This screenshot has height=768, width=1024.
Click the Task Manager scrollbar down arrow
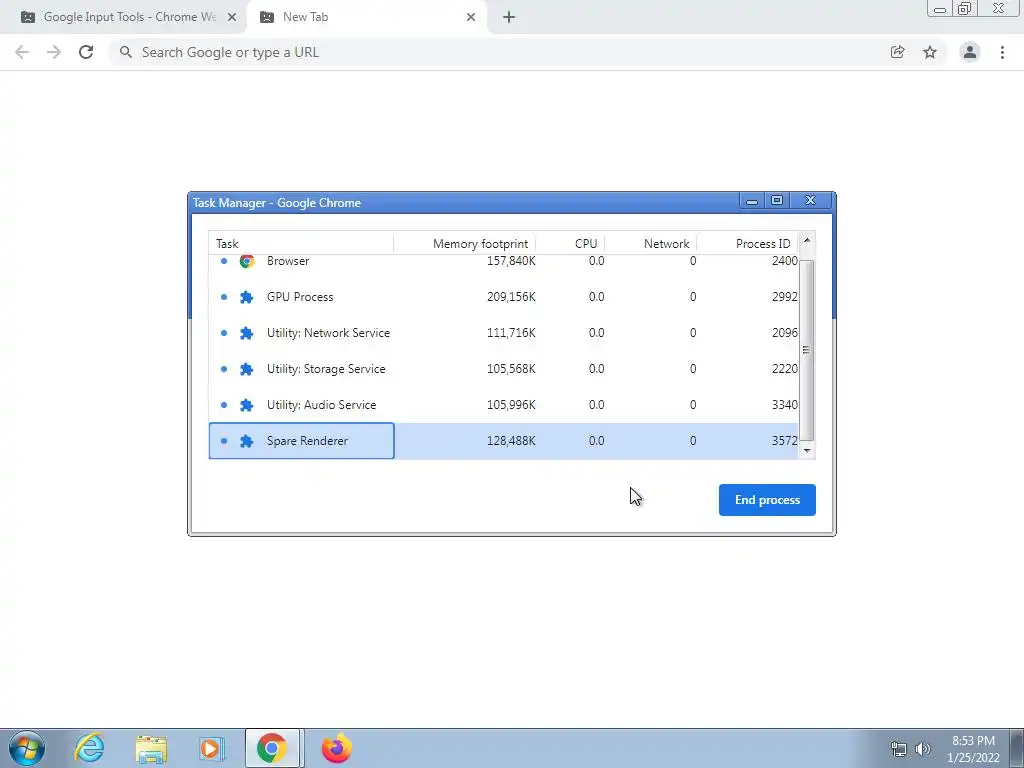(x=807, y=451)
